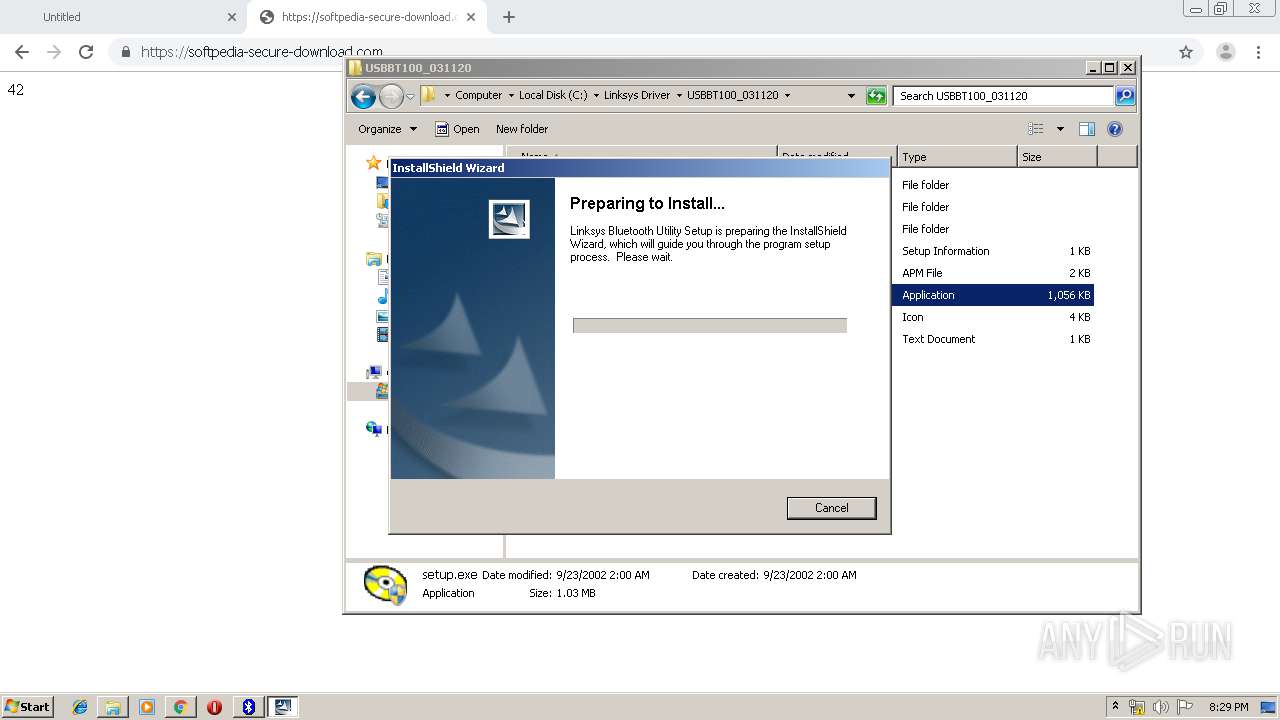Click New folder in Explorer toolbar
This screenshot has width=1280, height=720.
pyautogui.click(x=522, y=129)
